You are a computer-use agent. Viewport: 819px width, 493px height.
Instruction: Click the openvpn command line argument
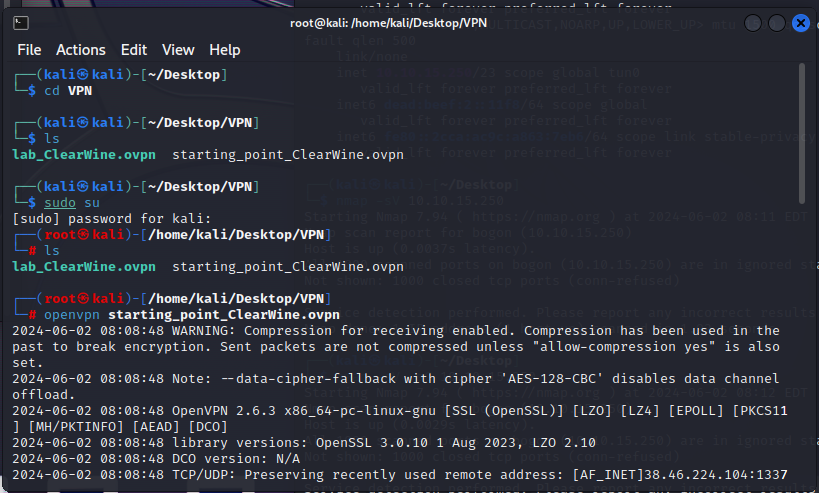click(224, 314)
